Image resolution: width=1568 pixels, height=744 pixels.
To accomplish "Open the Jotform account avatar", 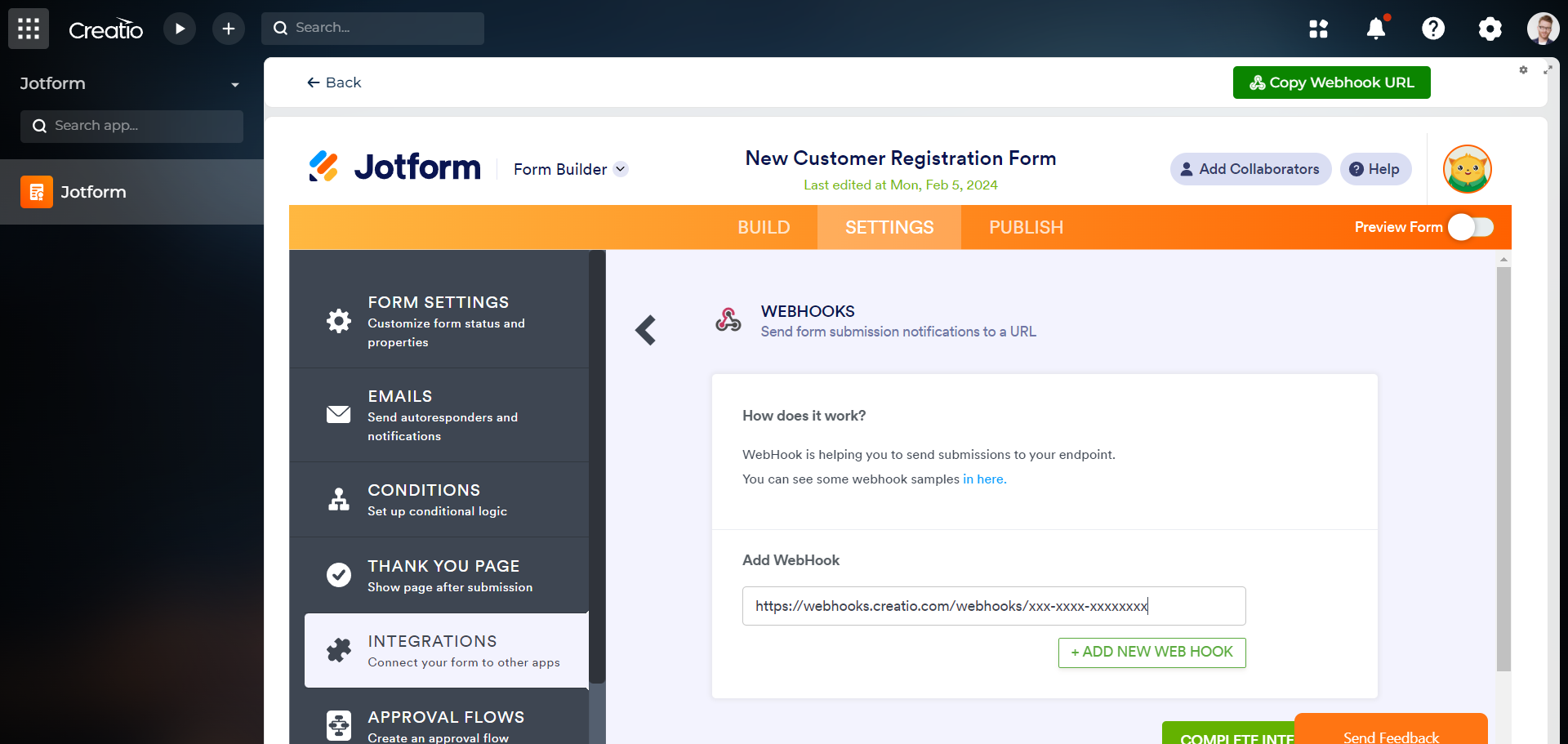I will click(x=1468, y=169).
